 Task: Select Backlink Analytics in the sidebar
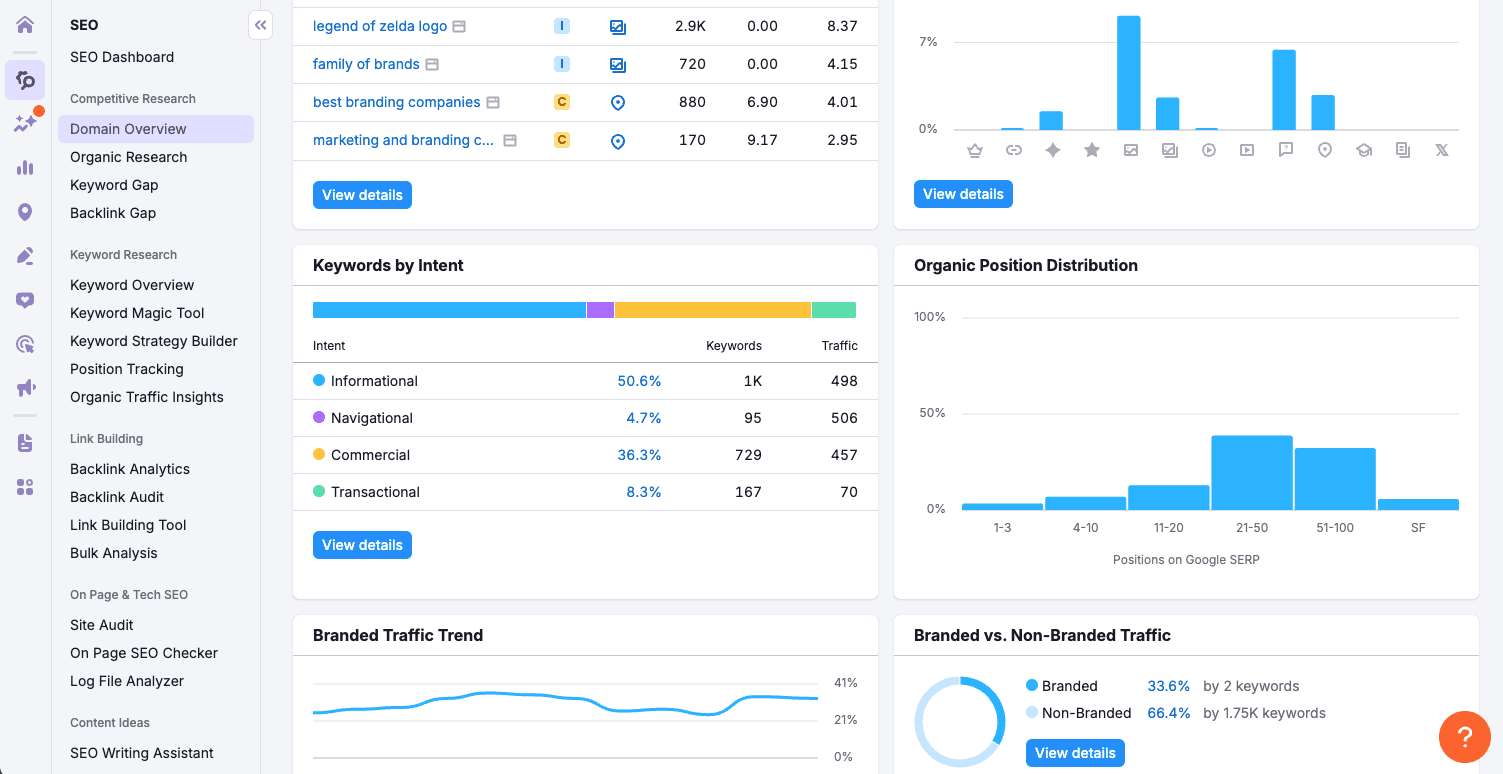130,469
